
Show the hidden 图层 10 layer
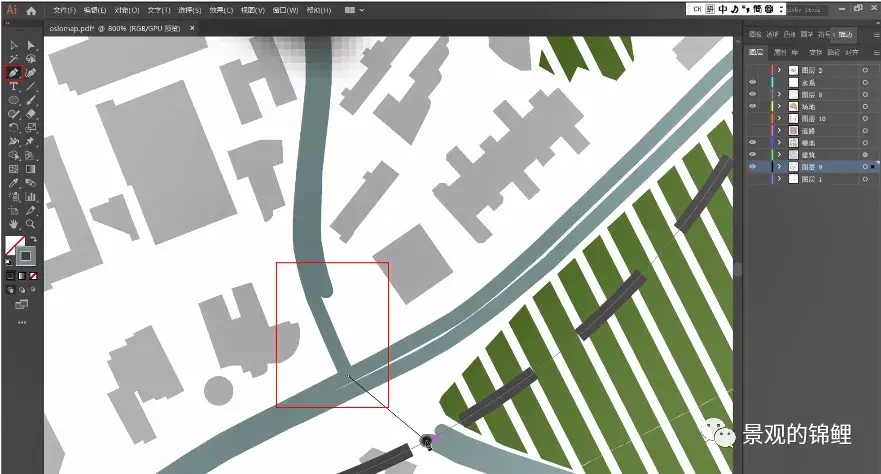tap(753, 118)
